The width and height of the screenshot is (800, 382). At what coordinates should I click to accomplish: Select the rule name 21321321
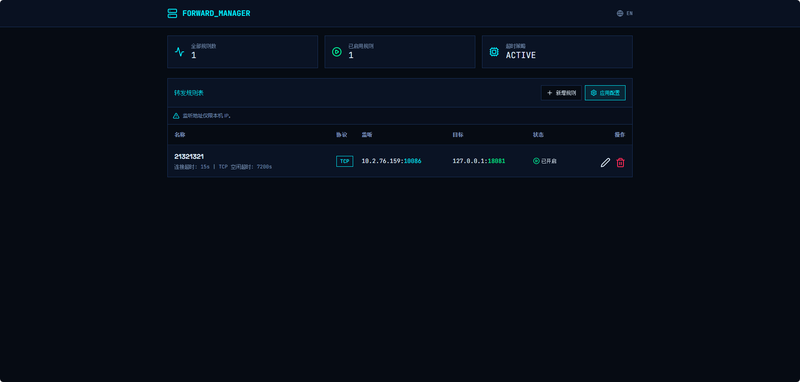tap(189, 157)
